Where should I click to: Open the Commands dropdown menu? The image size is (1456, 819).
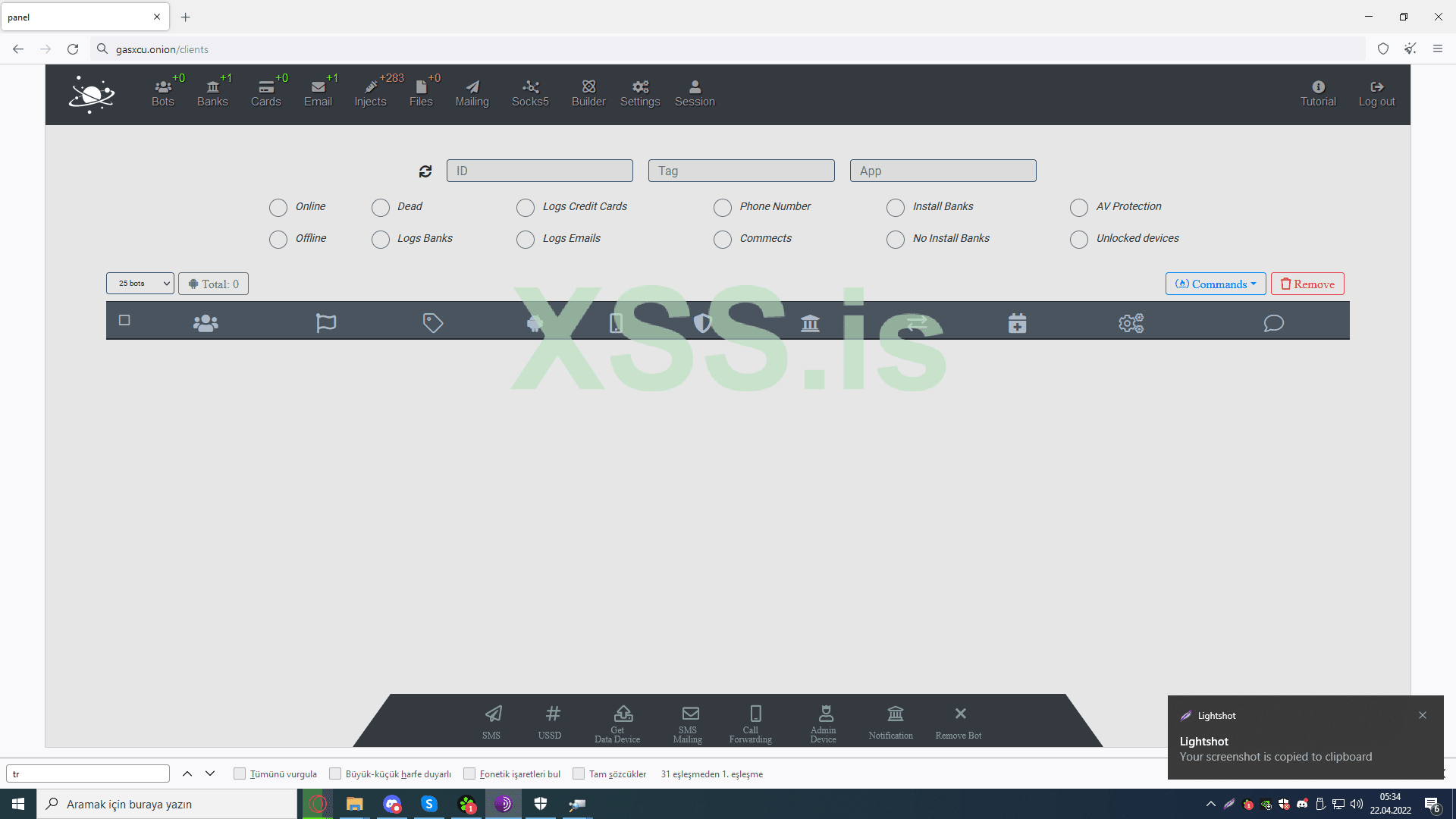1215,284
